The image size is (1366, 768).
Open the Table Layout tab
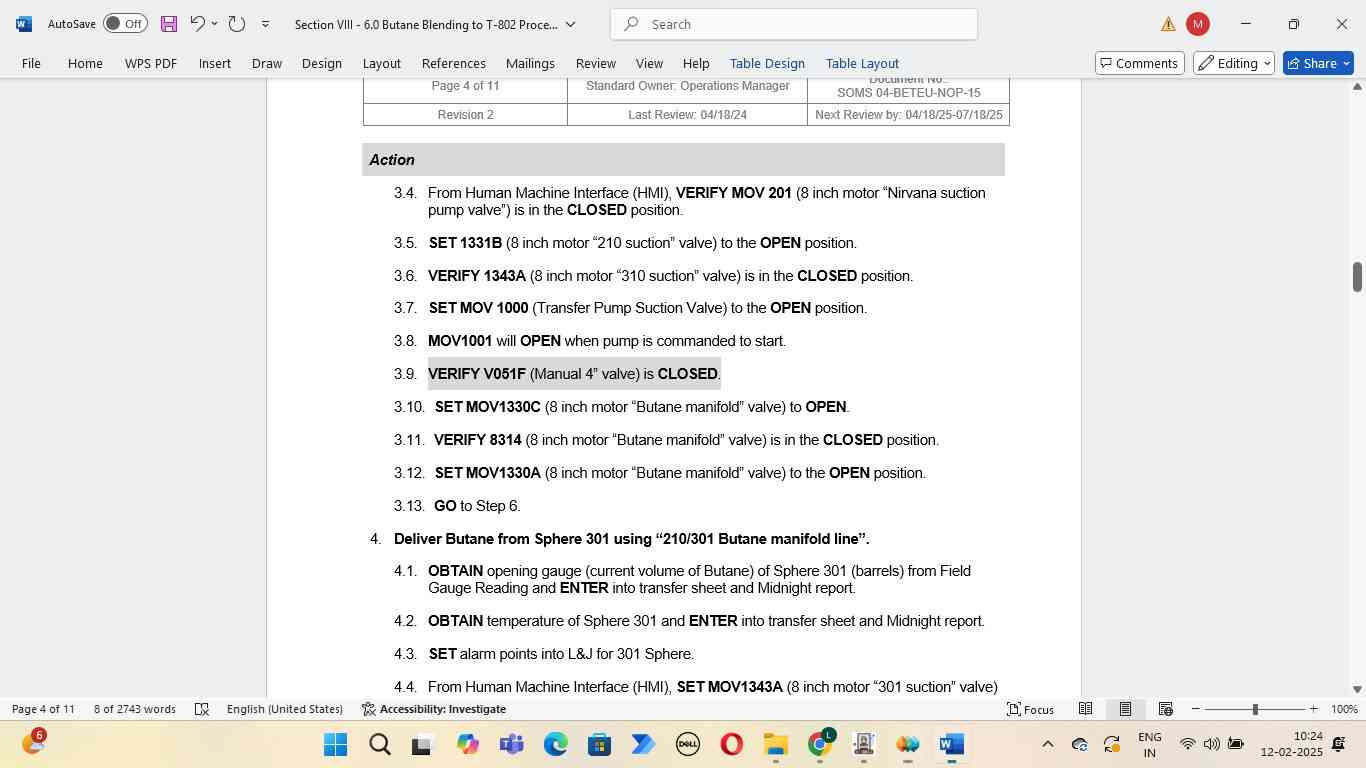tap(862, 63)
